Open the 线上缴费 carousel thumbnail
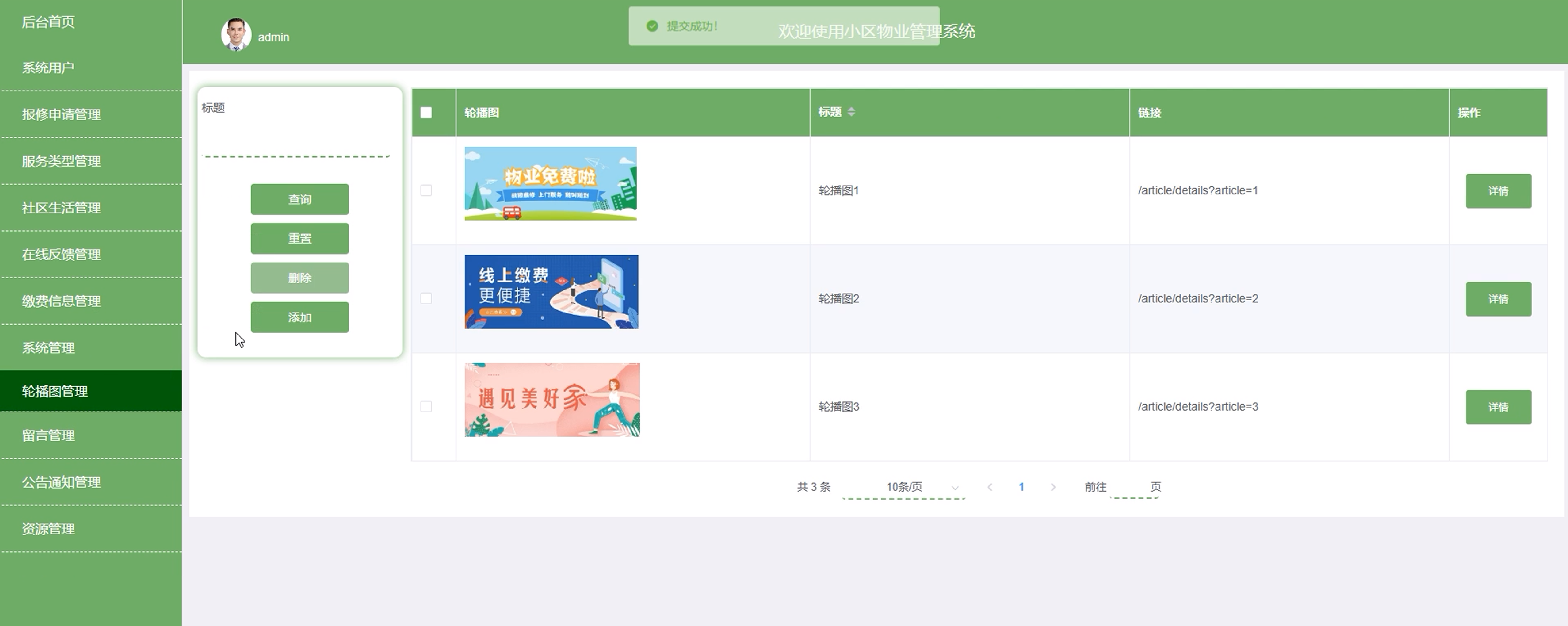Screen dimensions: 1568x626 pos(551,292)
